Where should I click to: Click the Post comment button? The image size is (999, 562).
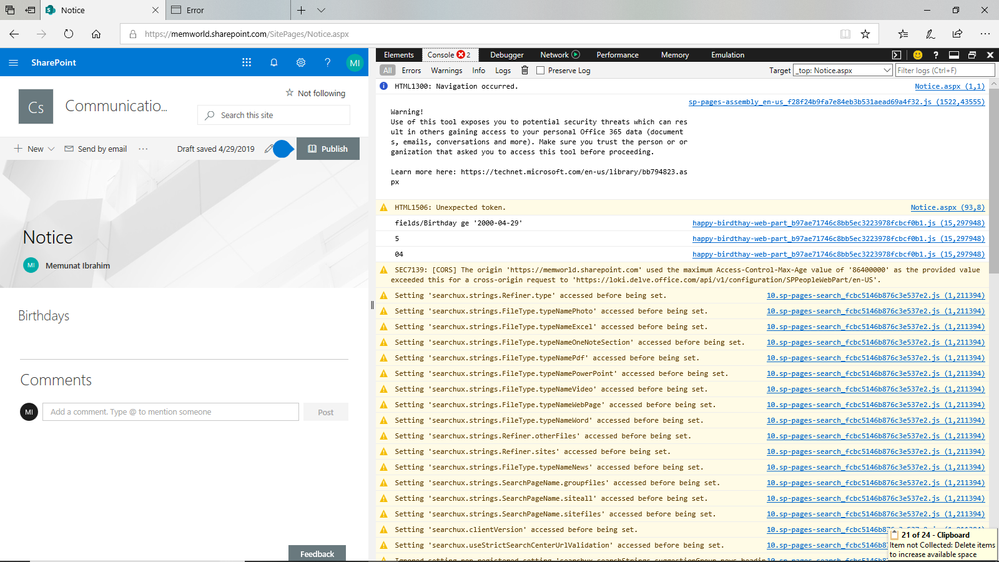point(326,412)
